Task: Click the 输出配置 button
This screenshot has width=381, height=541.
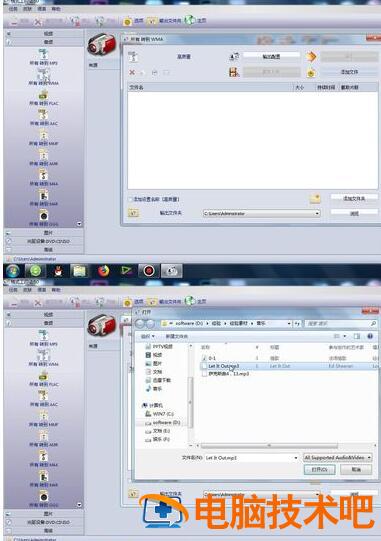Action: click(x=271, y=56)
